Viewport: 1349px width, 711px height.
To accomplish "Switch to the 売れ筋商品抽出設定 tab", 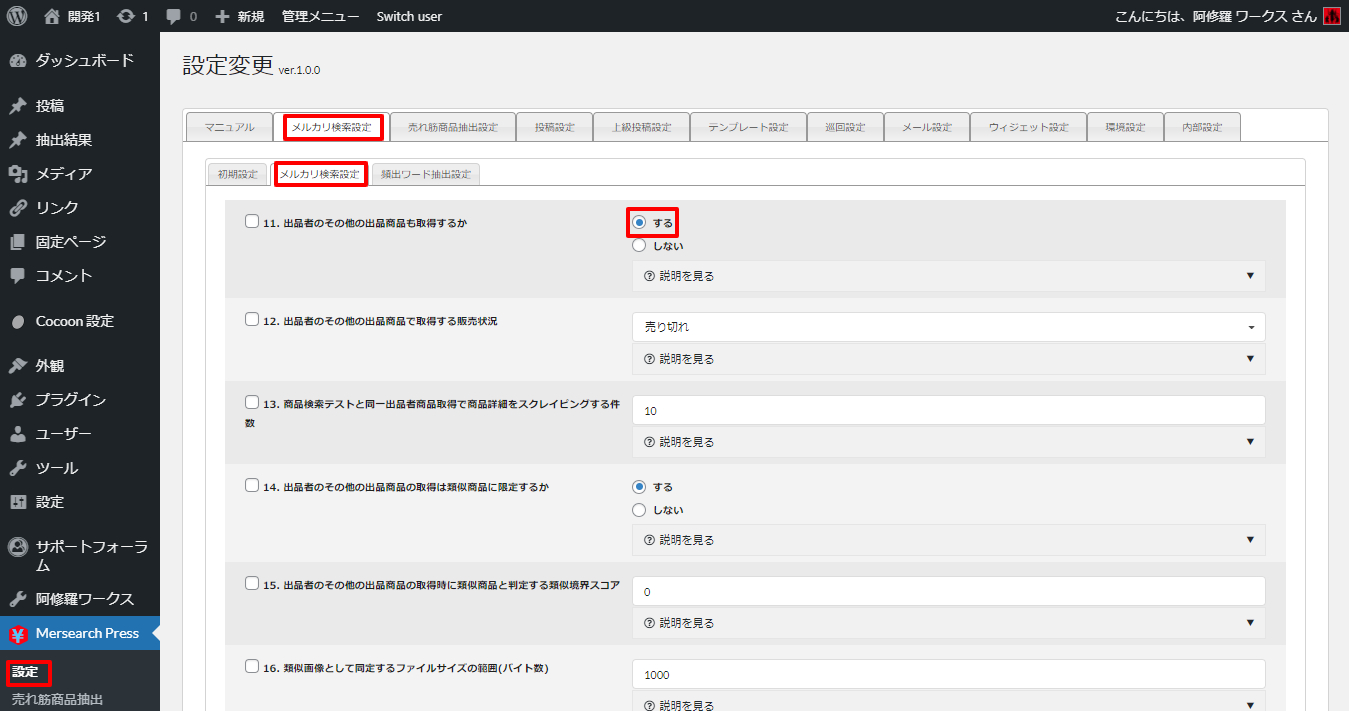I will tap(452, 127).
